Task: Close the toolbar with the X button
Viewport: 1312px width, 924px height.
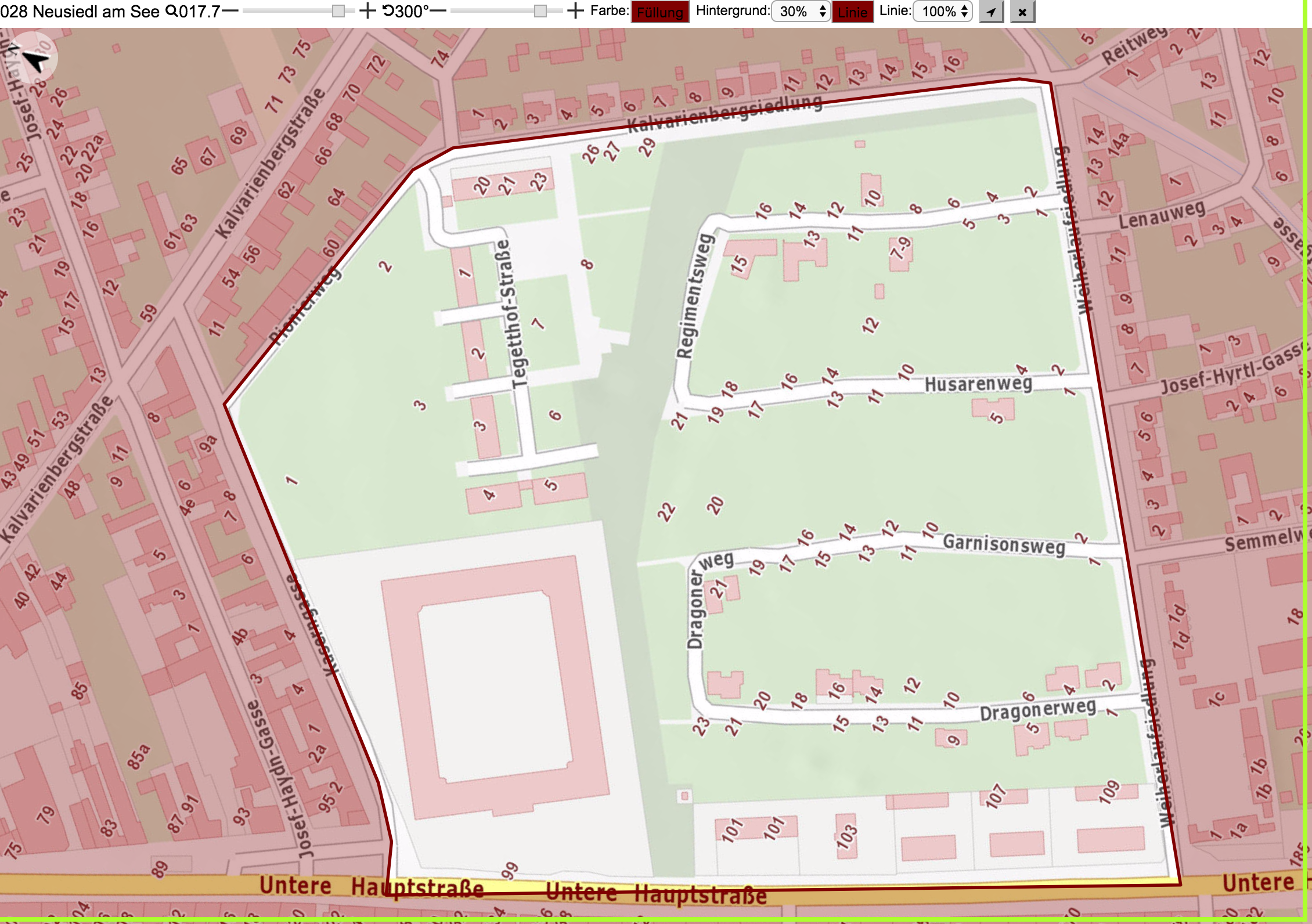Action: point(1022,12)
